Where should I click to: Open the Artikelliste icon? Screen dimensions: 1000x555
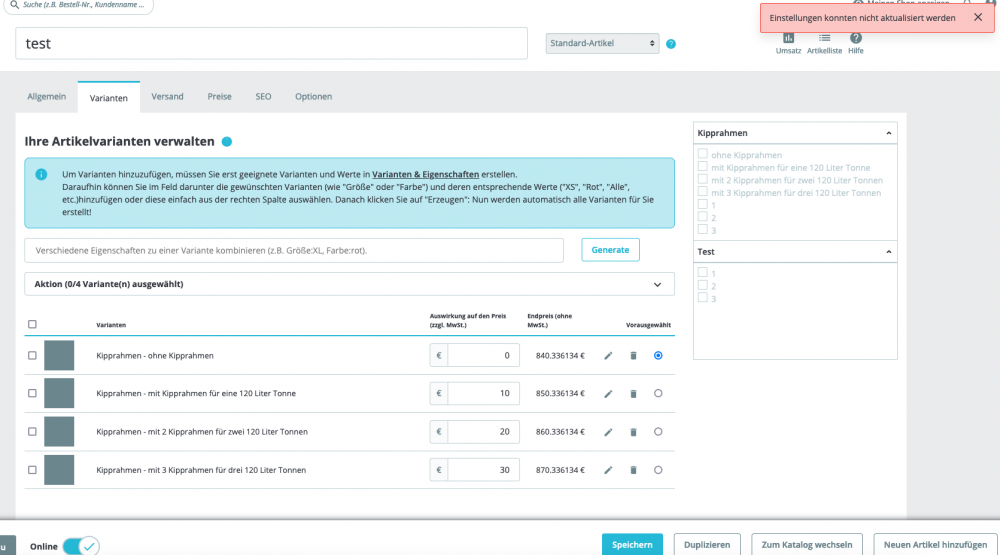(x=825, y=38)
